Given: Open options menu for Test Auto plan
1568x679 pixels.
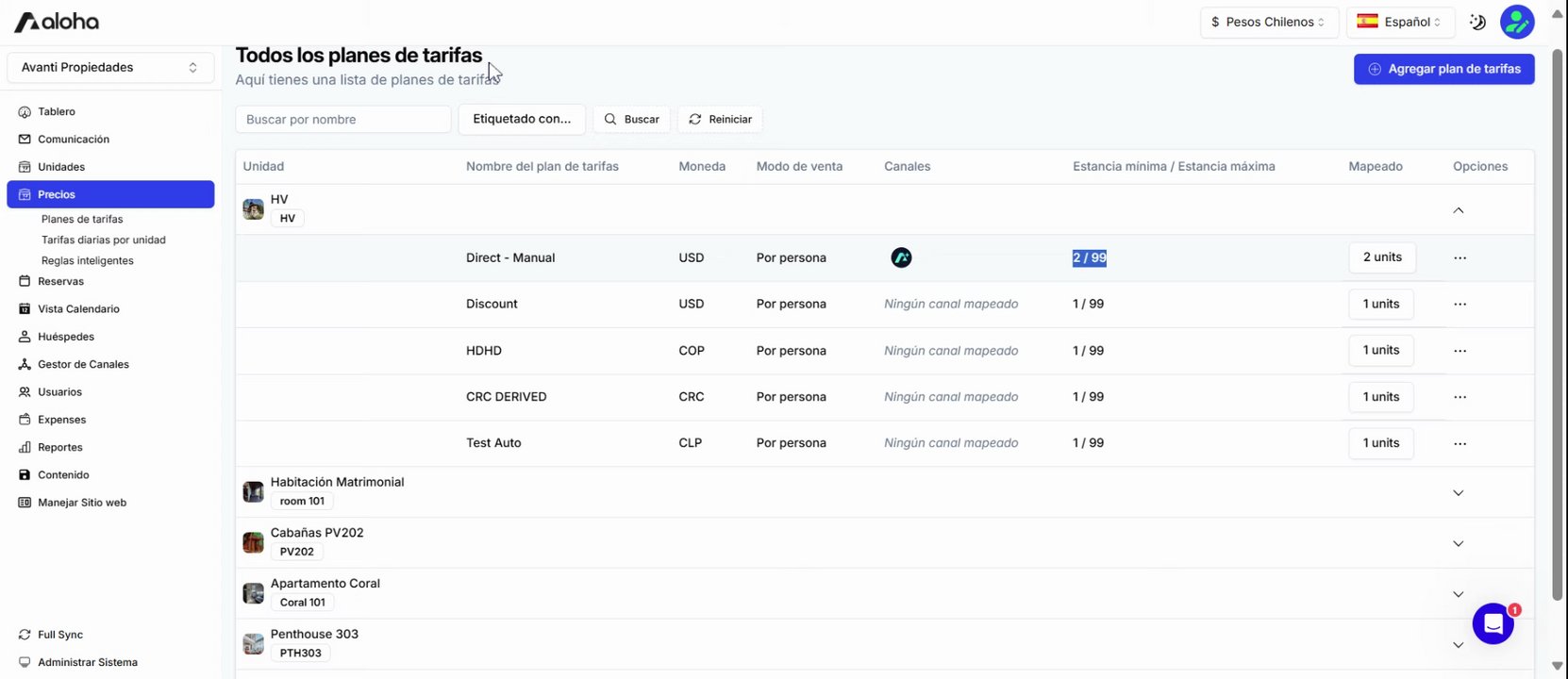Looking at the screenshot, I should (1460, 443).
